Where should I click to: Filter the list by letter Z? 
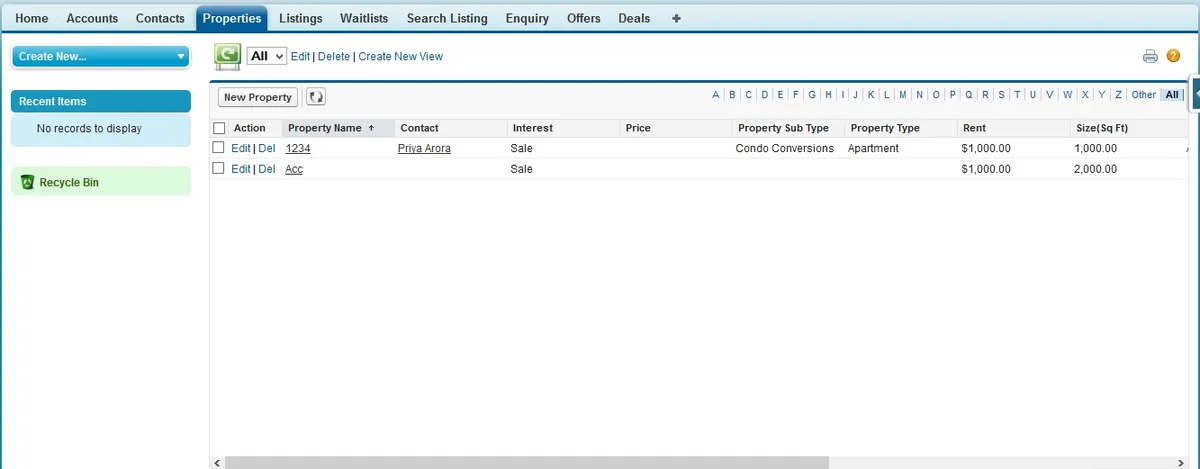coord(1119,95)
